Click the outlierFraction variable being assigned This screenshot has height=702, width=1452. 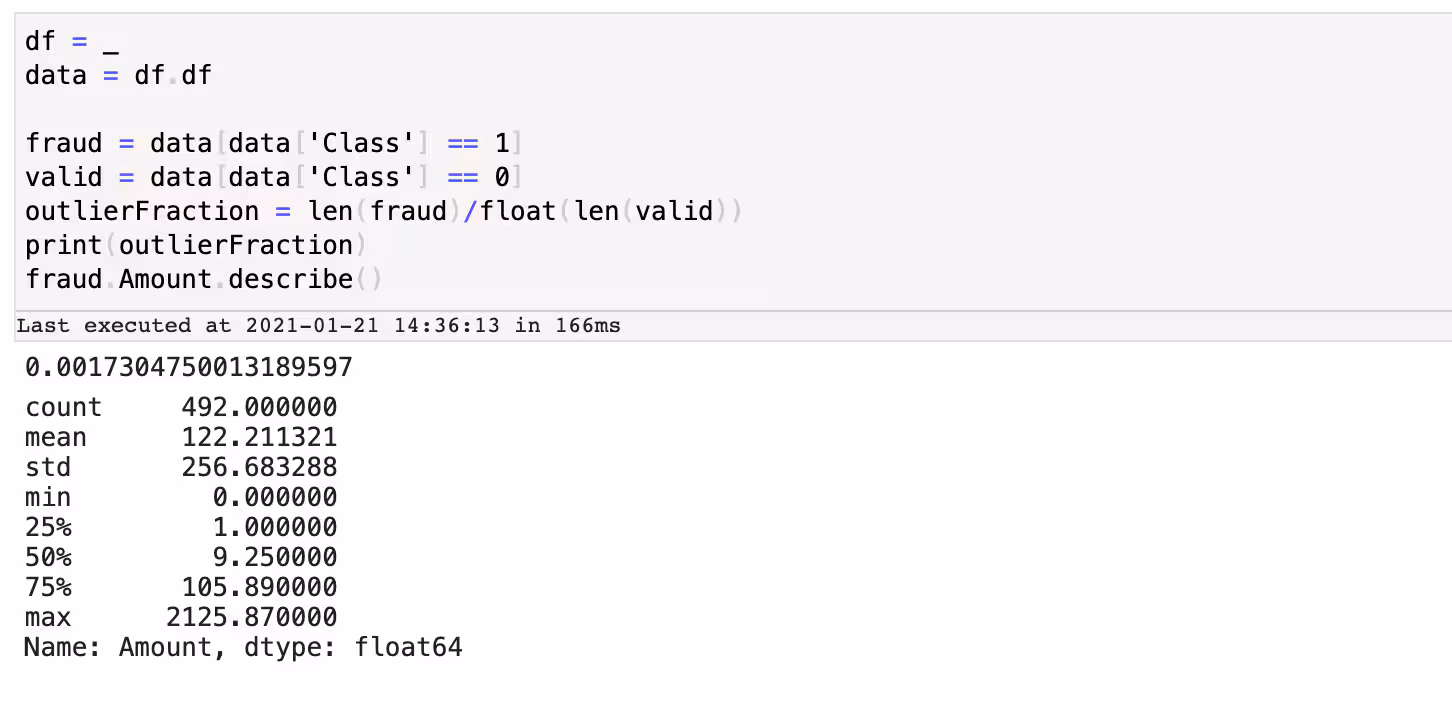click(142, 211)
